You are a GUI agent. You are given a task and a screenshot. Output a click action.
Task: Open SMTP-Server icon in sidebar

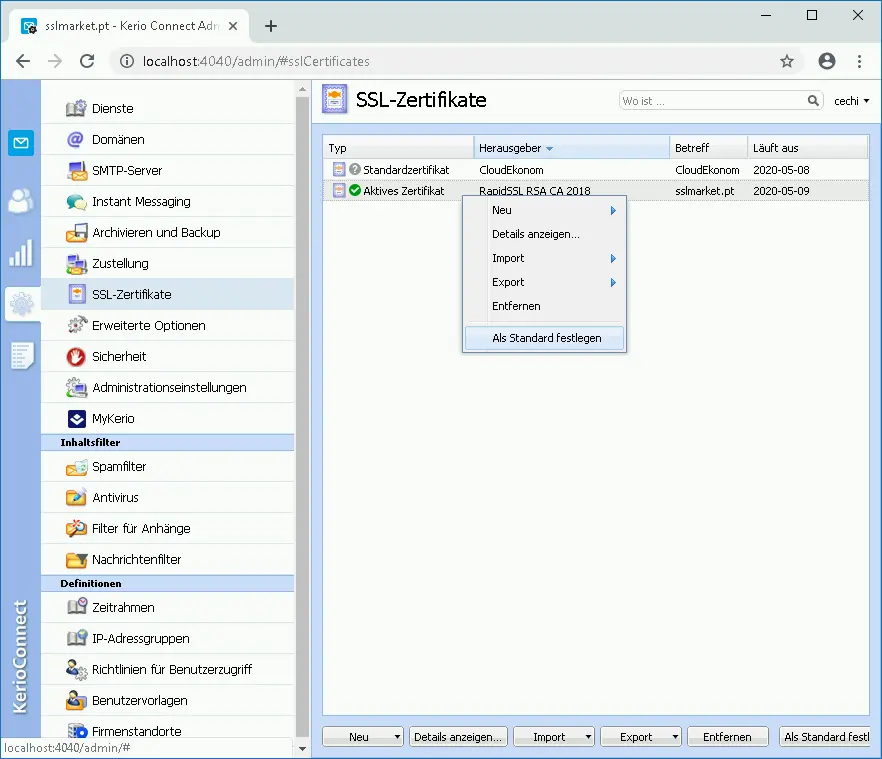76,170
